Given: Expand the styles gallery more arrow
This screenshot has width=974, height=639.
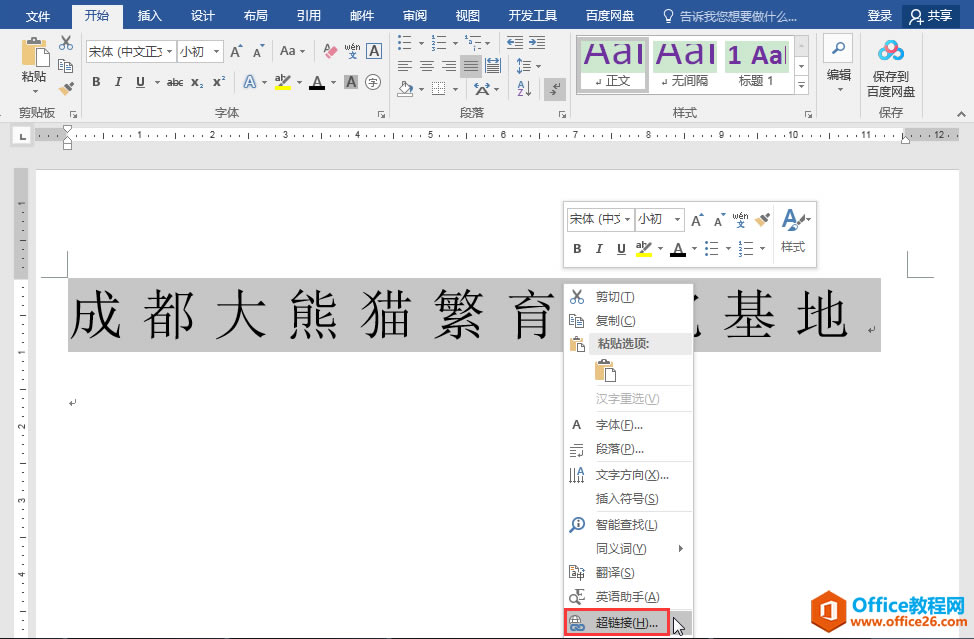Looking at the screenshot, I should [801, 86].
